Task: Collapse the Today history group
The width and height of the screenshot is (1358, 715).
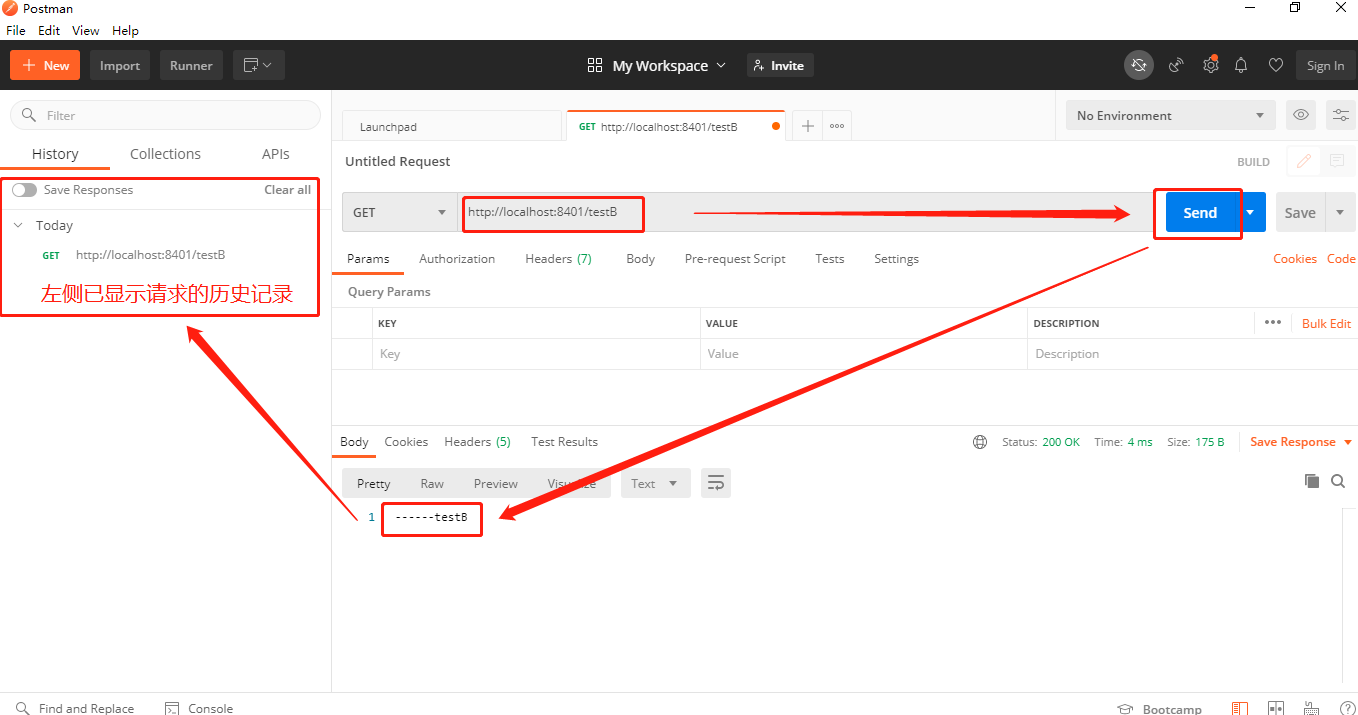Action: coord(18,225)
